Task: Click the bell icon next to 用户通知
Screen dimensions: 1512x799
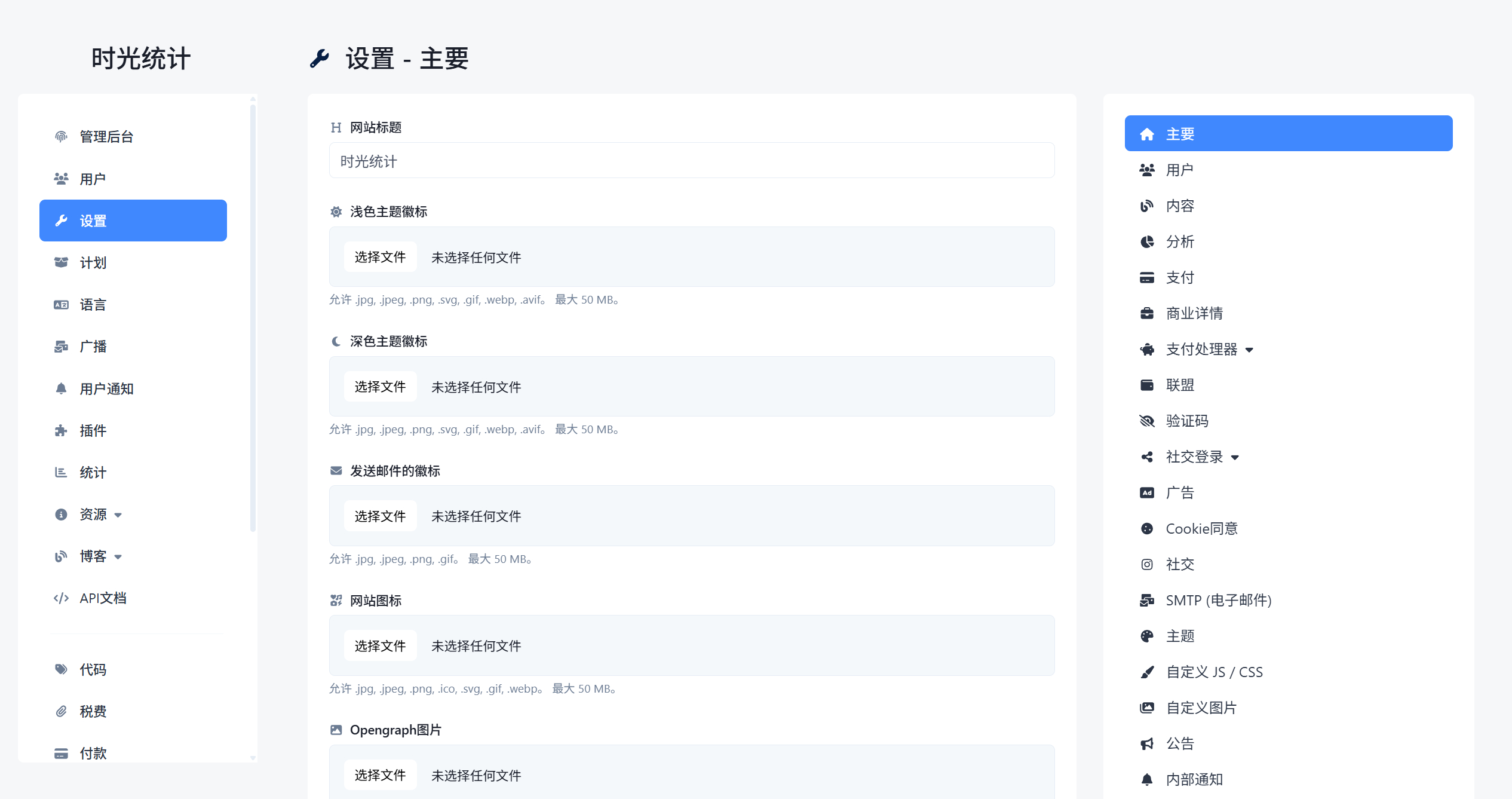Action: point(61,389)
